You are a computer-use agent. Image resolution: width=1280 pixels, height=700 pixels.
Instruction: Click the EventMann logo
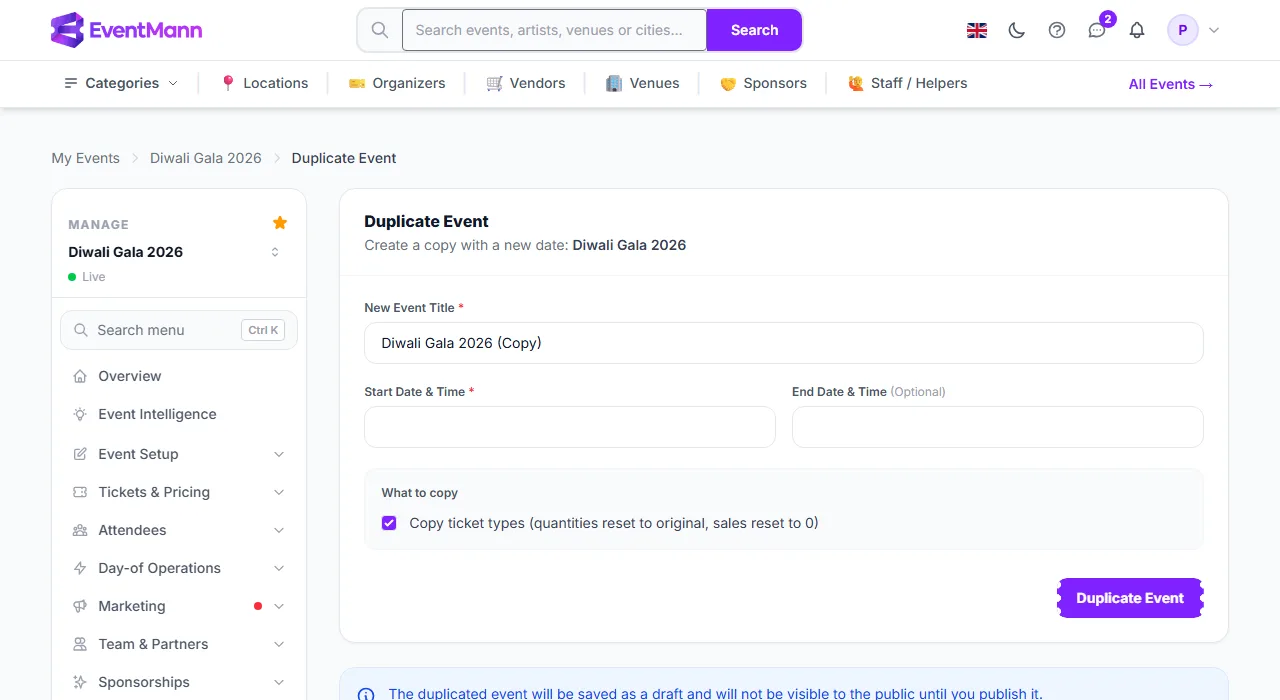(x=126, y=30)
